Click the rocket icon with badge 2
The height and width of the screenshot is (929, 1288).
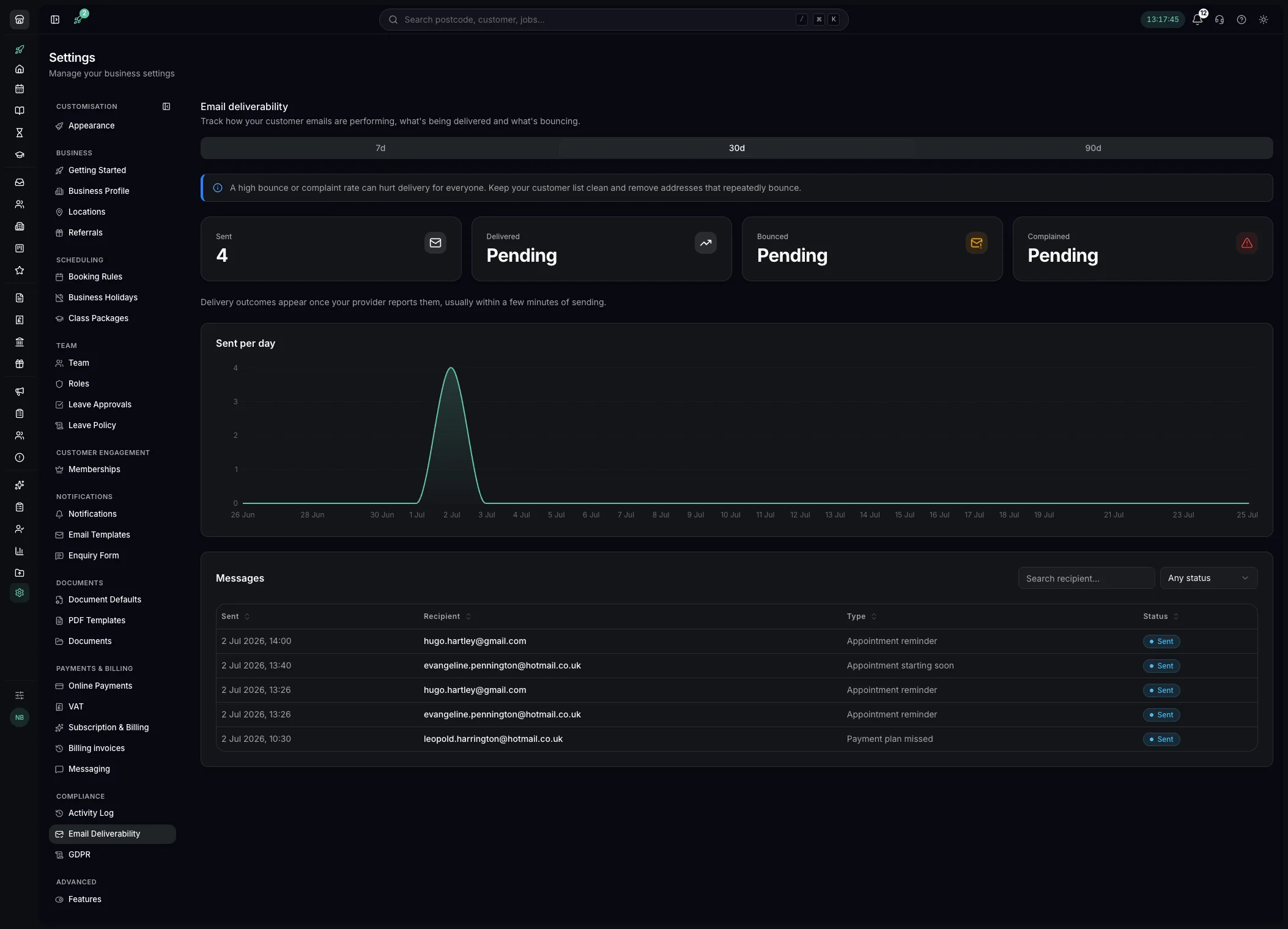[x=79, y=18]
